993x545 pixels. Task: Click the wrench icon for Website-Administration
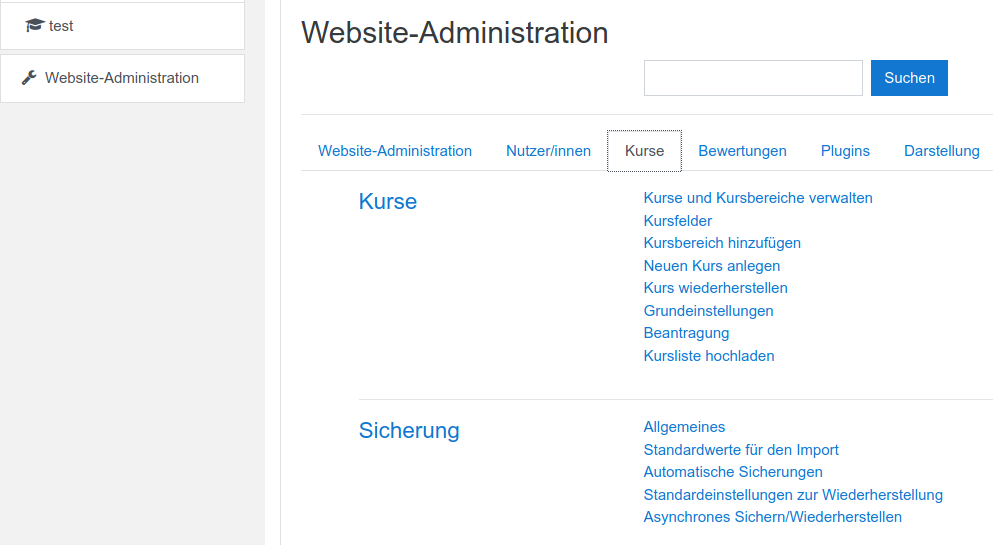(29, 78)
